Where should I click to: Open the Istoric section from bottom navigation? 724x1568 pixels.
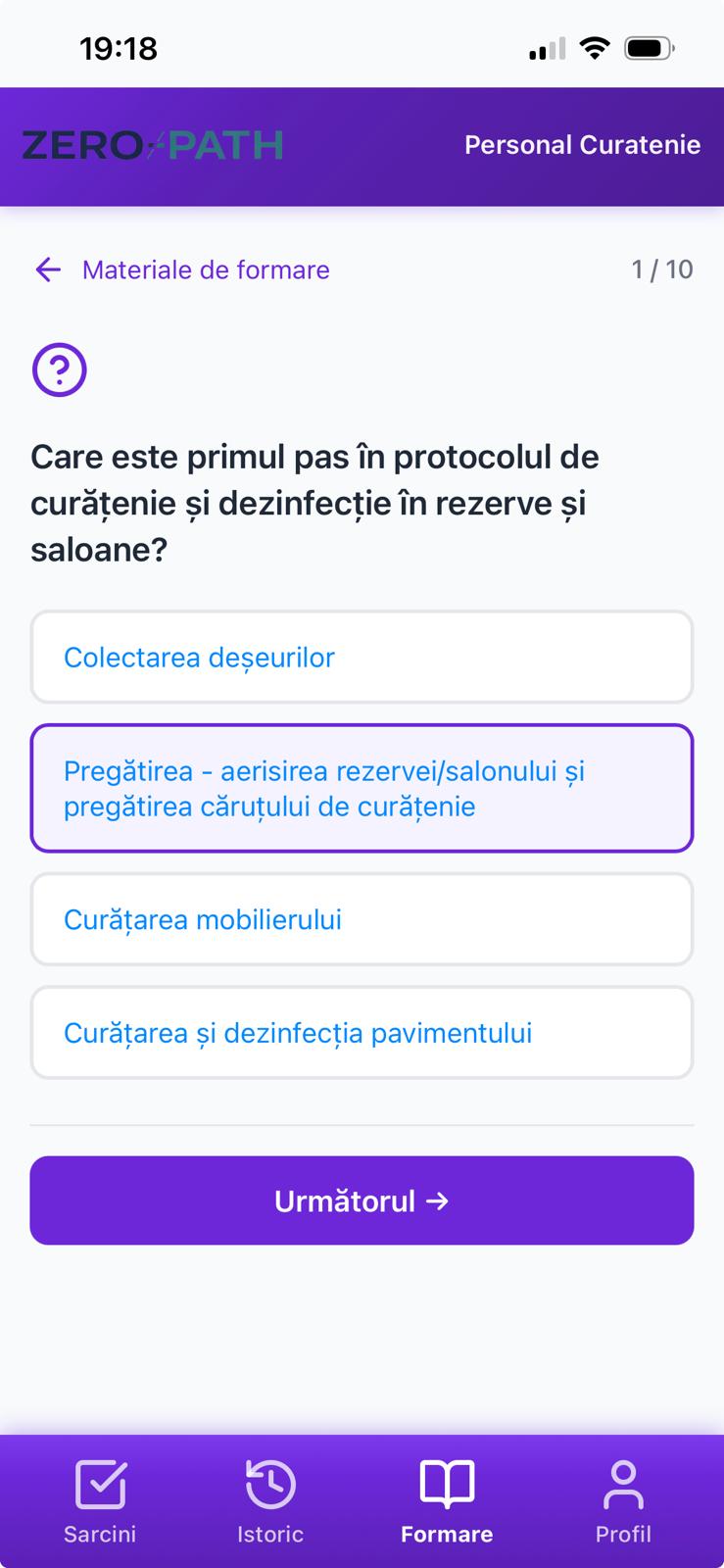point(269,1499)
